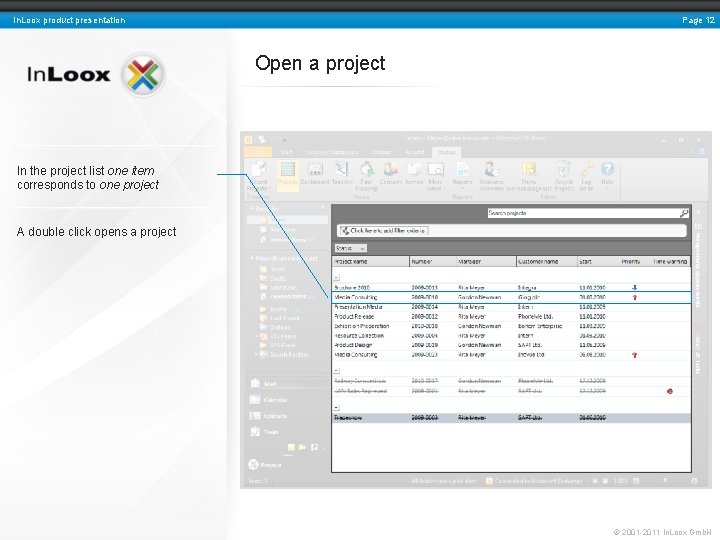Select the Exhibition Preparation project row
Image resolution: width=720 pixels, height=540 pixels.
[x=511, y=326]
